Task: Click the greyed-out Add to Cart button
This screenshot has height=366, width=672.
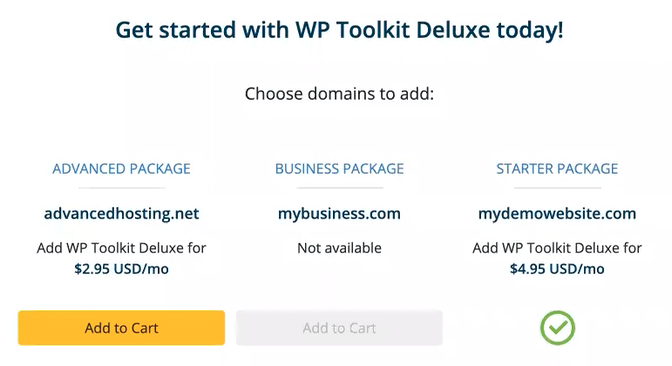Action: point(339,328)
